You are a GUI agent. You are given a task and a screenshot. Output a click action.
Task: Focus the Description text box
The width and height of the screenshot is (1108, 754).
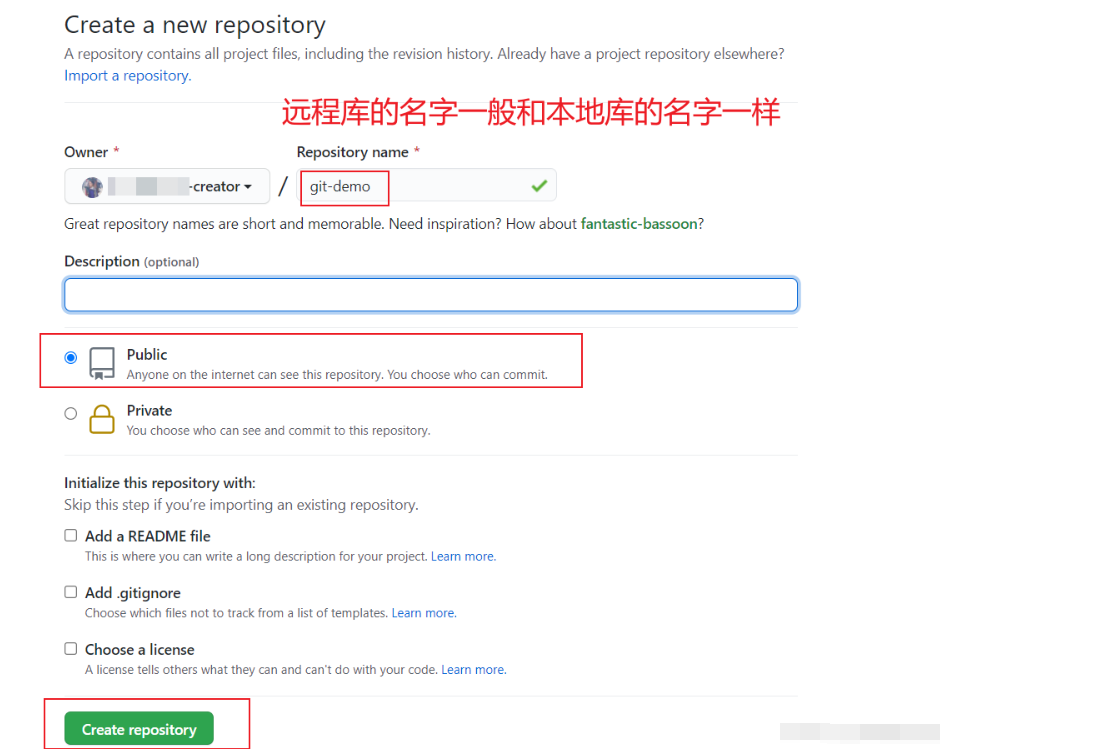coord(431,295)
